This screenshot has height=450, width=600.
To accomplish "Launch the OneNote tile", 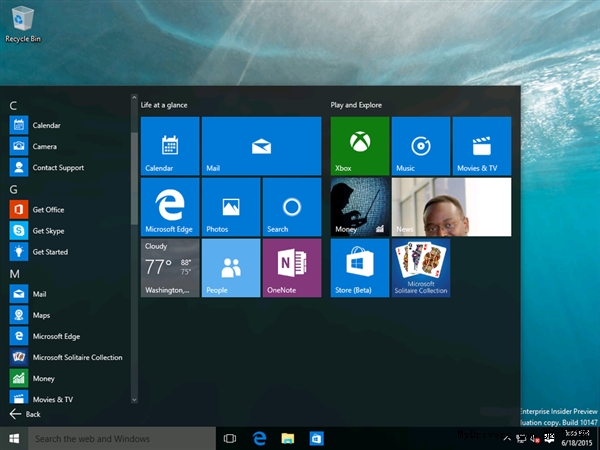I will pyautogui.click(x=292, y=268).
